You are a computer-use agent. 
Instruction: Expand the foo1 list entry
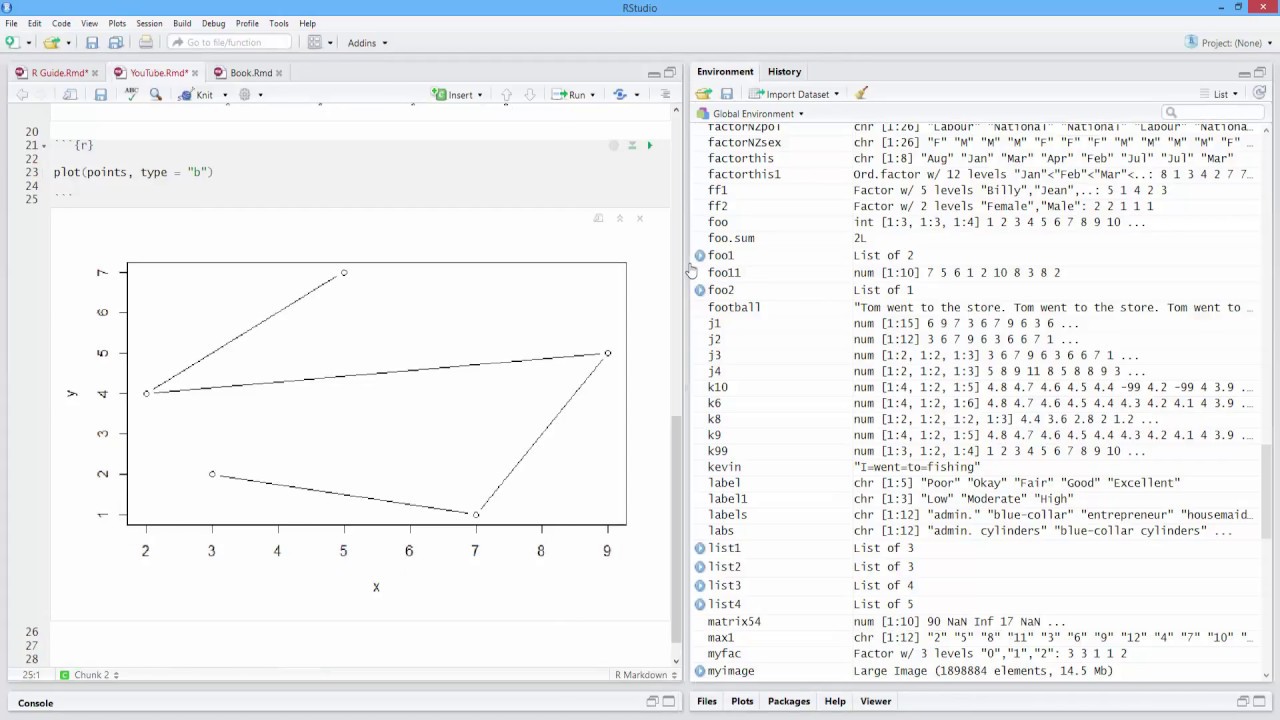700,256
